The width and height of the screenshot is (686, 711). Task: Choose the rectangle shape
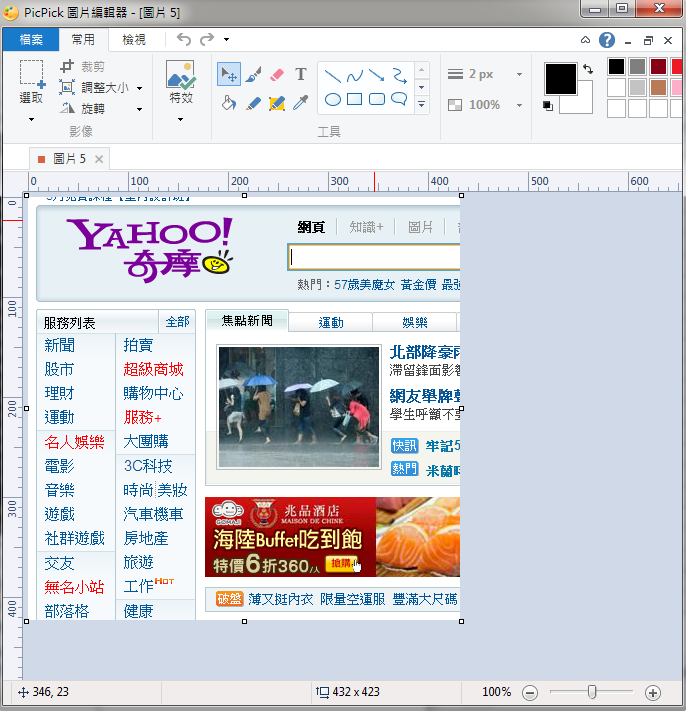pyautogui.click(x=355, y=99)
